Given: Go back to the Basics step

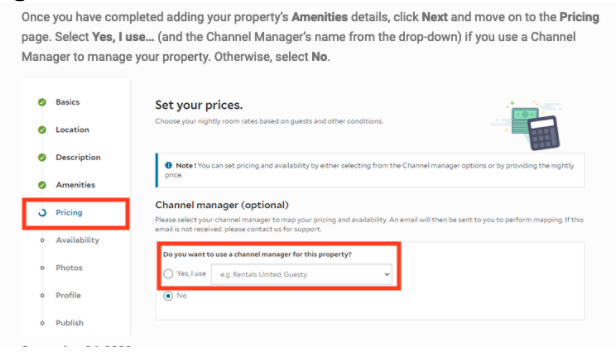Looking at the screenshot, I should tap(68, 102).
